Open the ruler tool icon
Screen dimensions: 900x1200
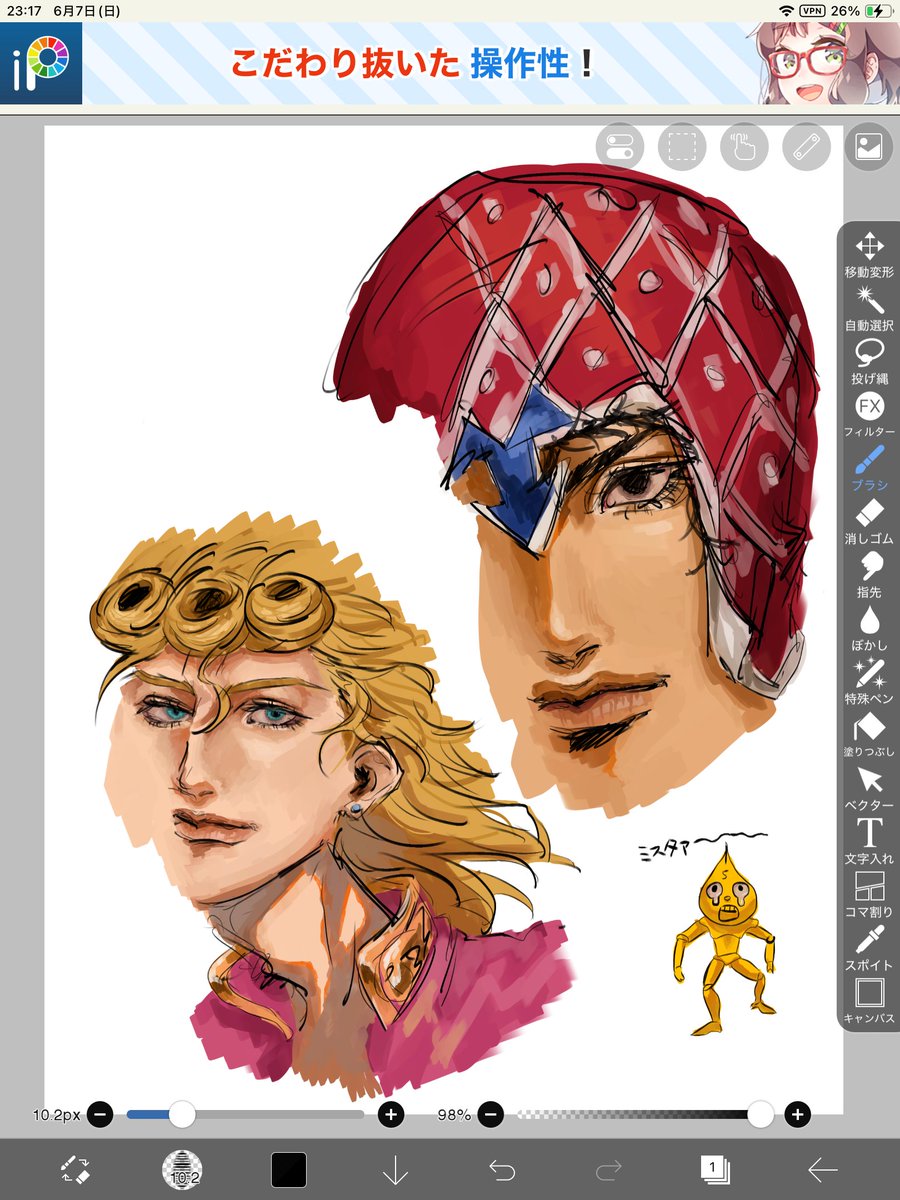point(806,147)
